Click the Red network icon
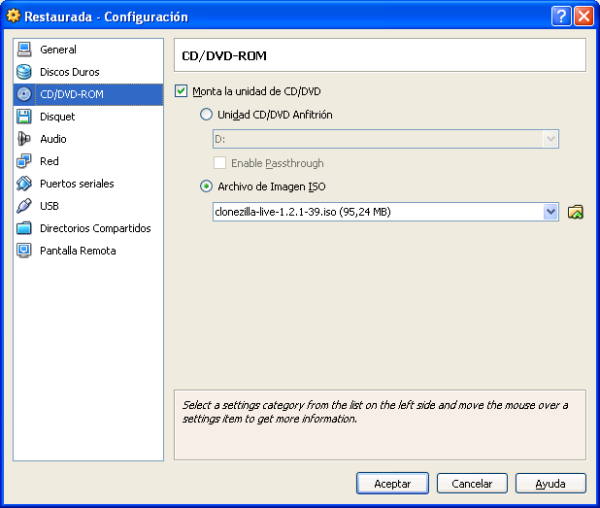This screenshot has height=508, width=600. [24, 161]
